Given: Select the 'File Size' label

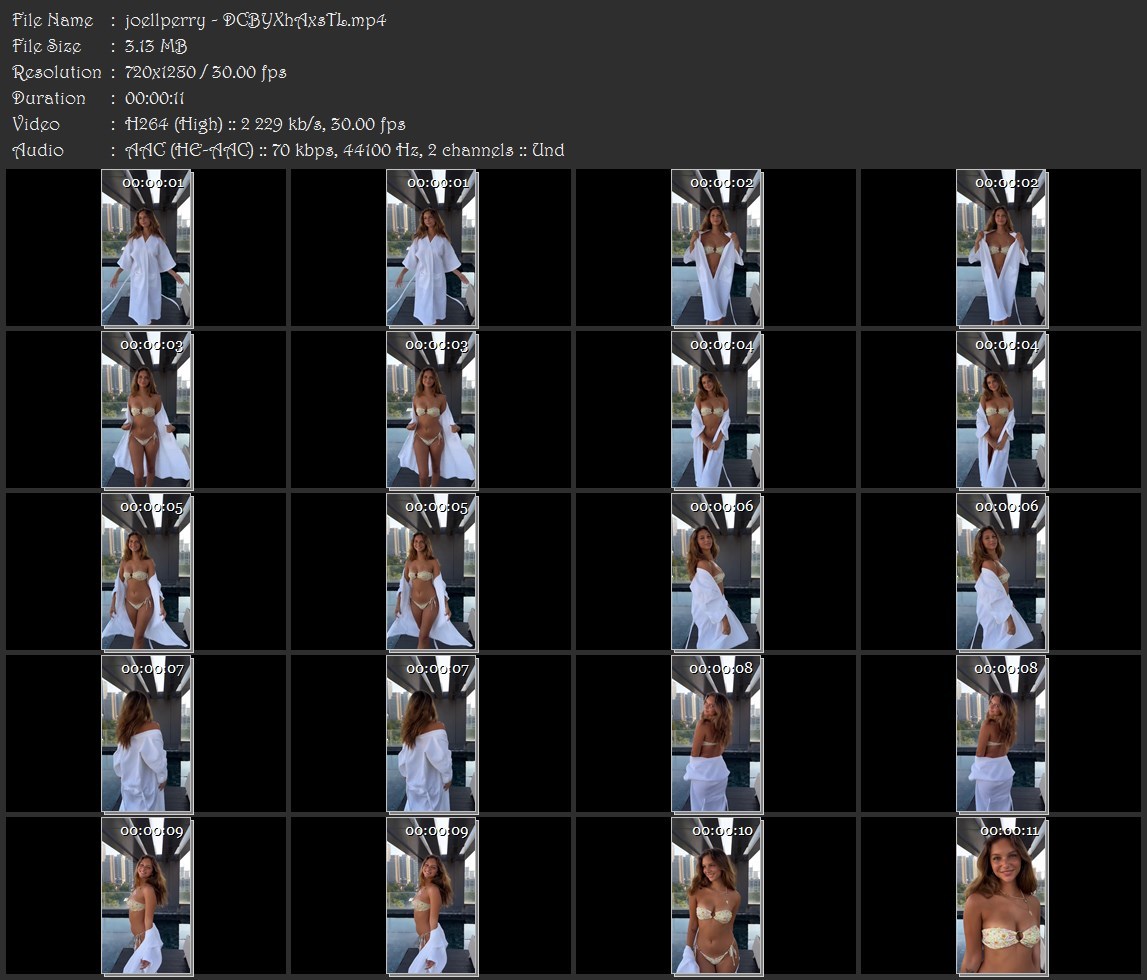Looking at the screenshot, I should [47, 46].
